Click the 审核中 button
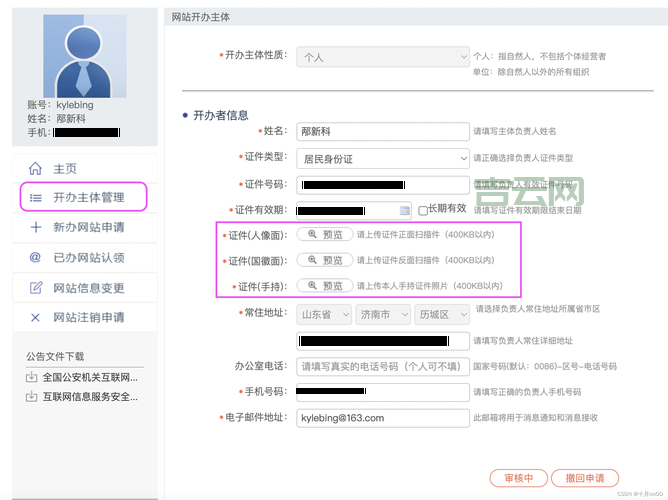The width and height of the screenshot is (668, 500). pos(518,478)
